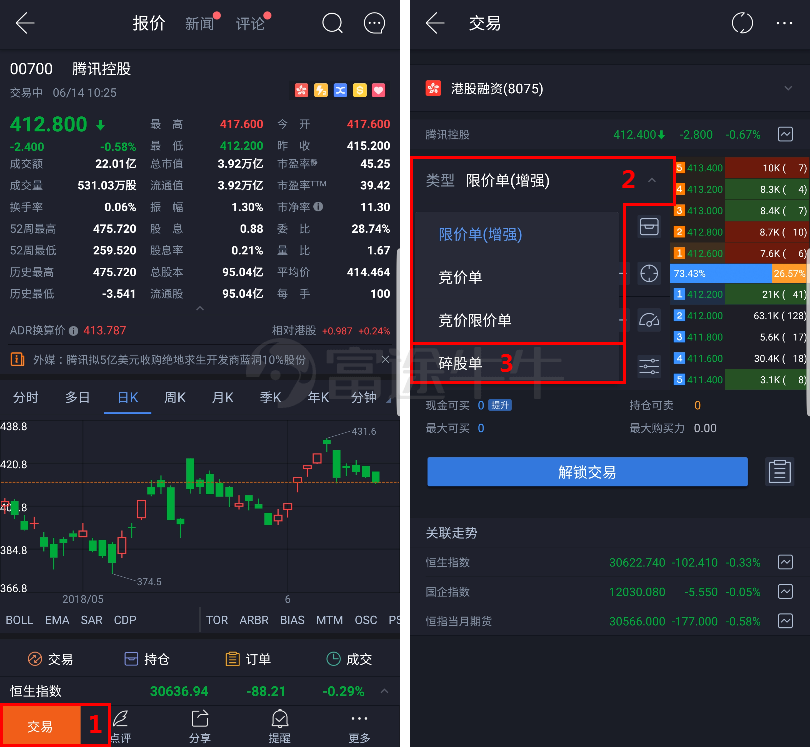Select the 多日 chart tab

coord(77,398)
